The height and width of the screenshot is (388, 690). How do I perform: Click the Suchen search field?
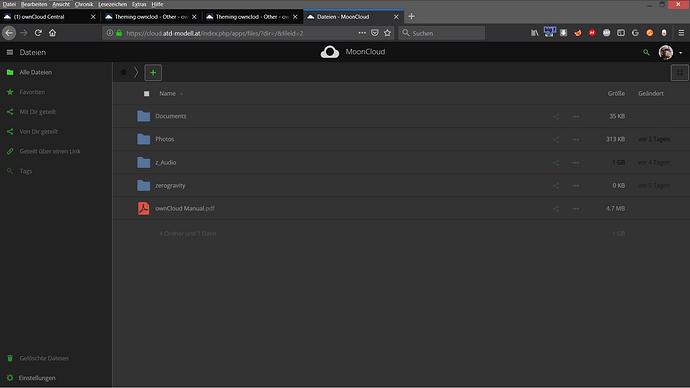pyautogui.click(x=441, y=33)
